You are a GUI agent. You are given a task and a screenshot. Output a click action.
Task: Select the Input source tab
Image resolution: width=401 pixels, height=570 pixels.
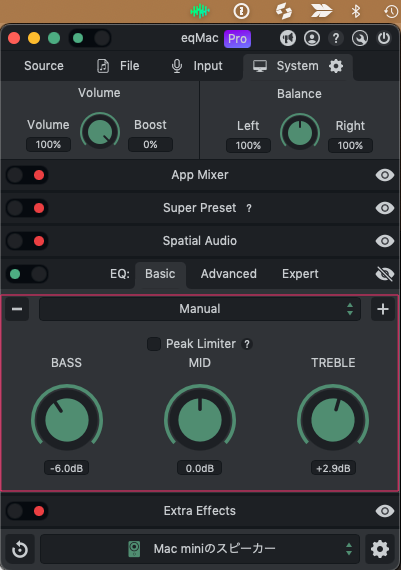[197, 66]
